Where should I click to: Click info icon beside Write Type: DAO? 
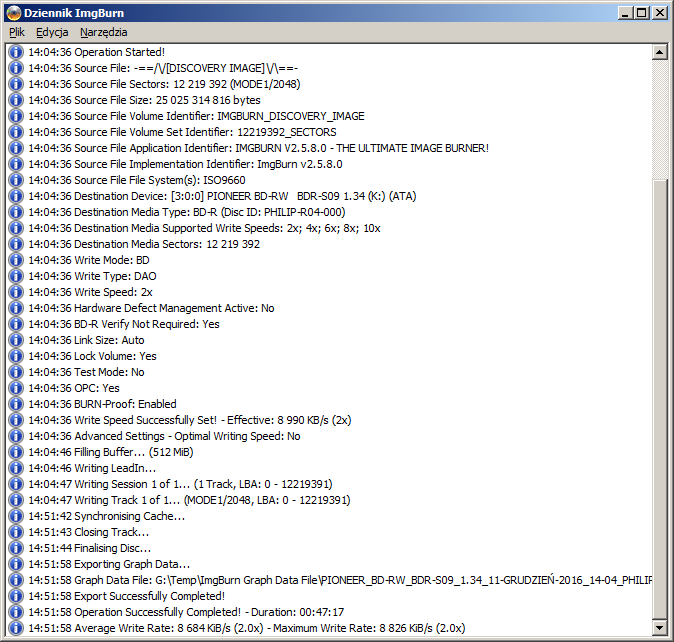[15, 276]
